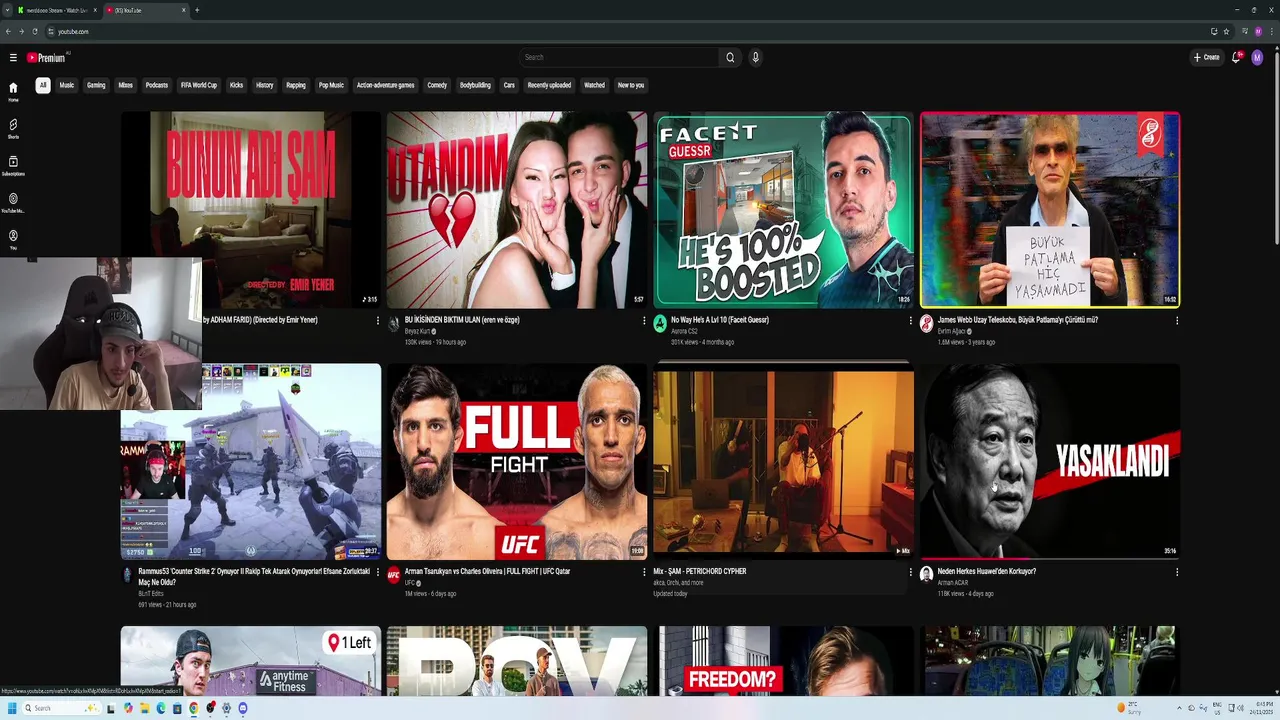Viewport: 1280px width, 720px height.
Task: Select the Cars filter chip
Action: point(509,85)
